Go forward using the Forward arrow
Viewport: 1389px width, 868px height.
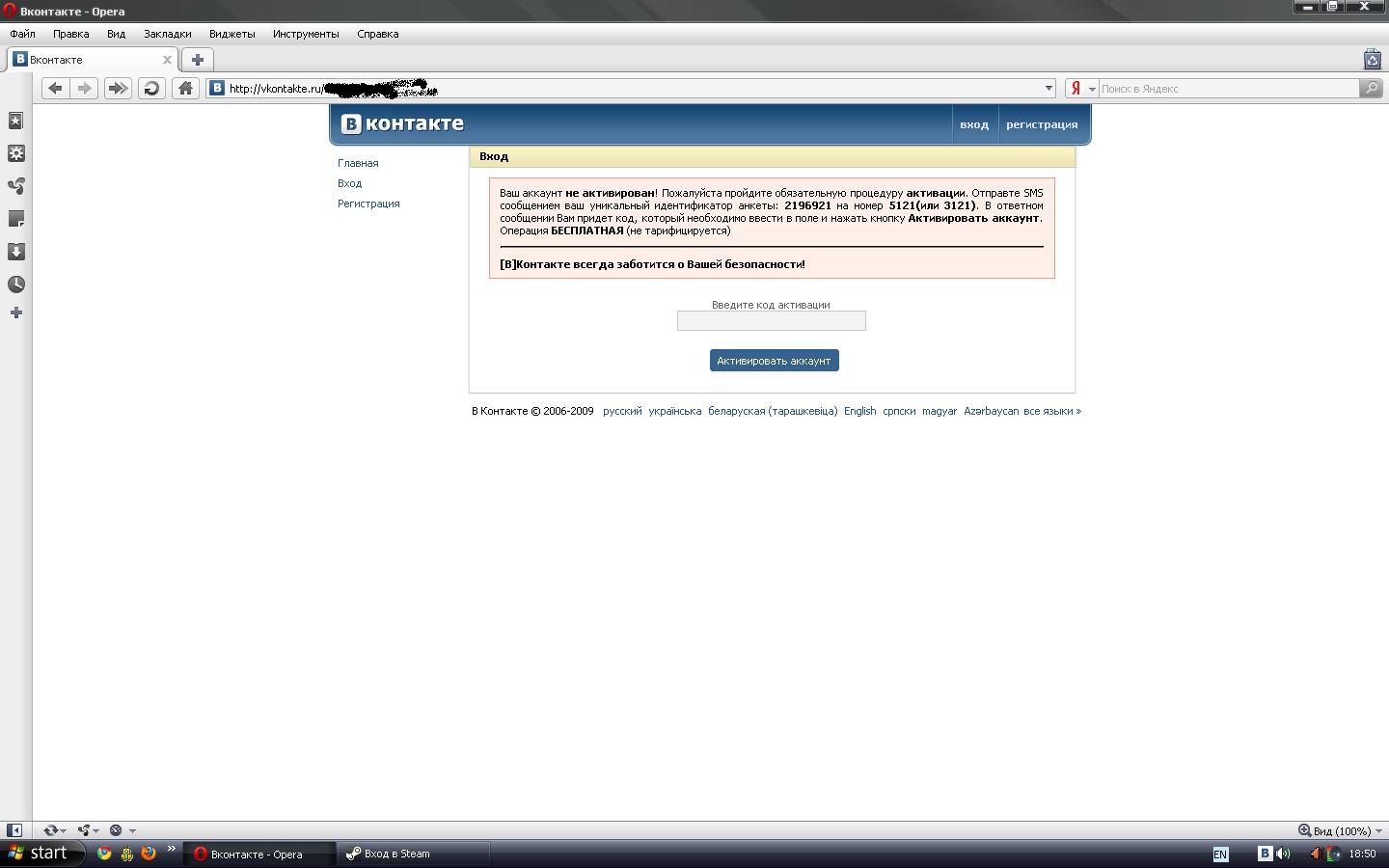tap(85, 89)
